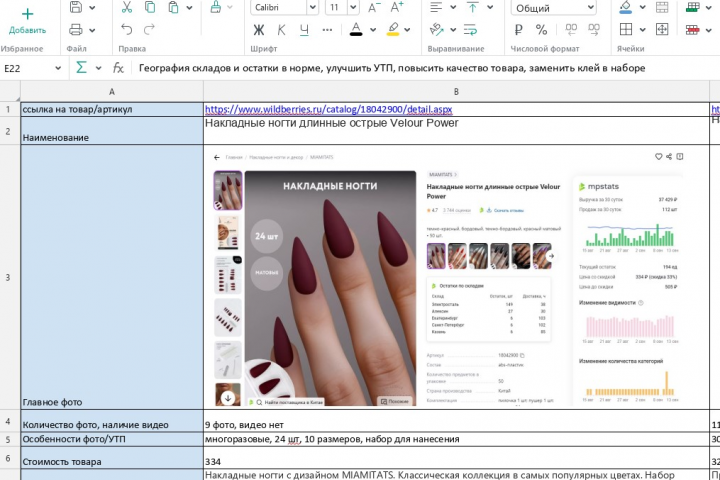
Task: Click the print icon
Action: (x=76, y=30)
